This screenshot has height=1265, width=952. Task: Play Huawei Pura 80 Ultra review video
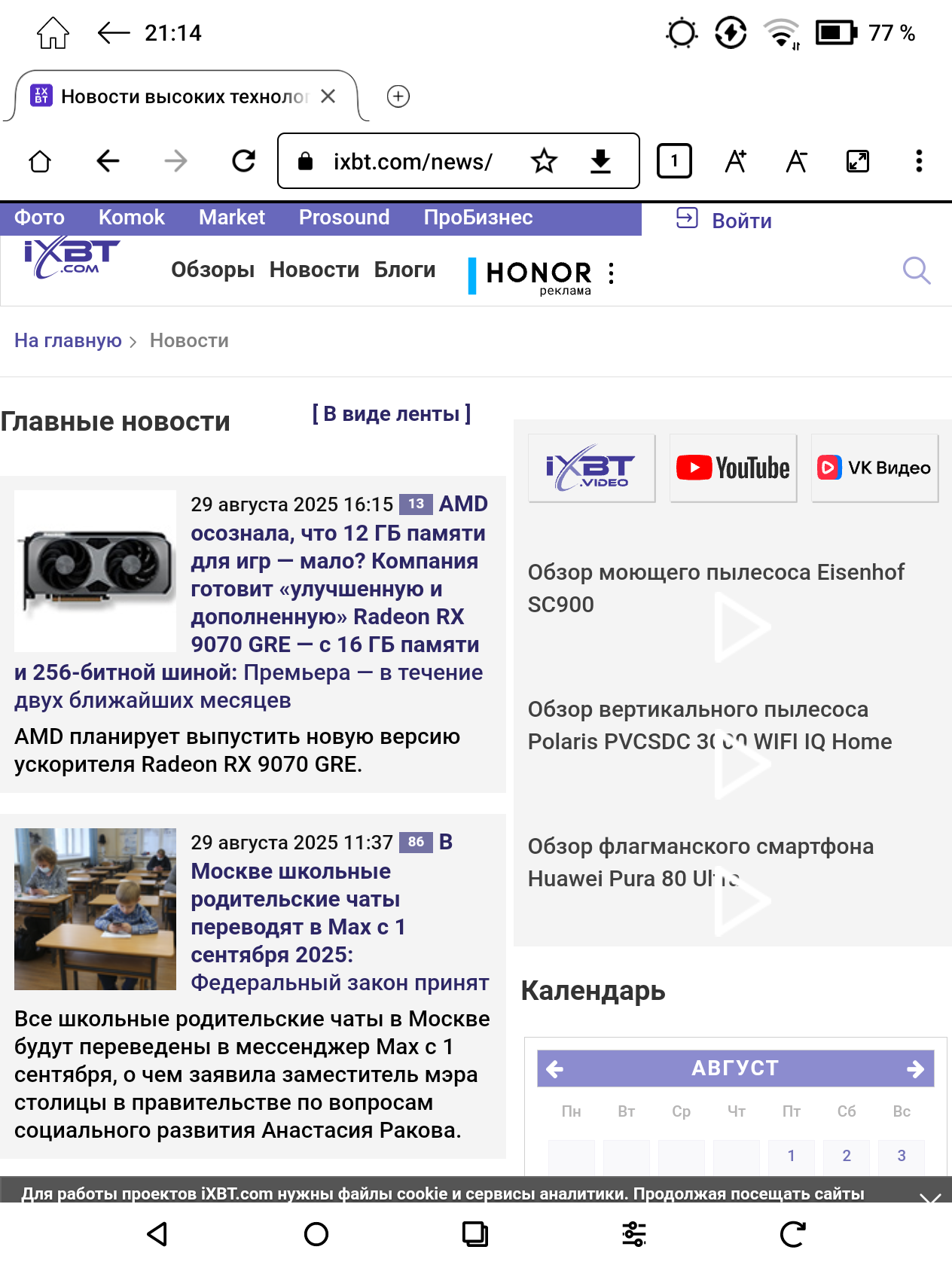click(x=741, y=901)
